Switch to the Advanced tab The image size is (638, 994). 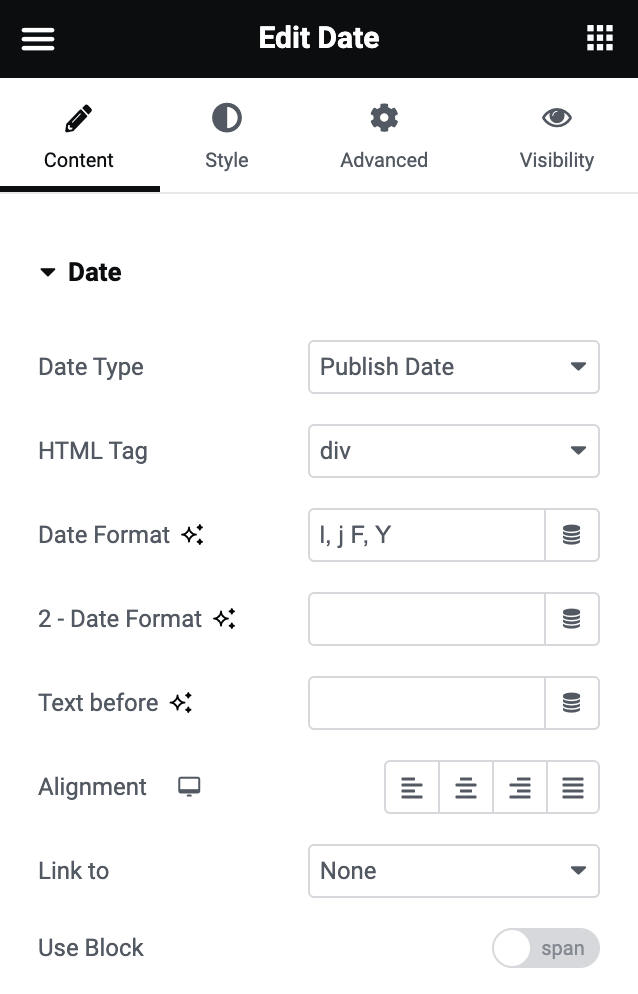(384, 136)
